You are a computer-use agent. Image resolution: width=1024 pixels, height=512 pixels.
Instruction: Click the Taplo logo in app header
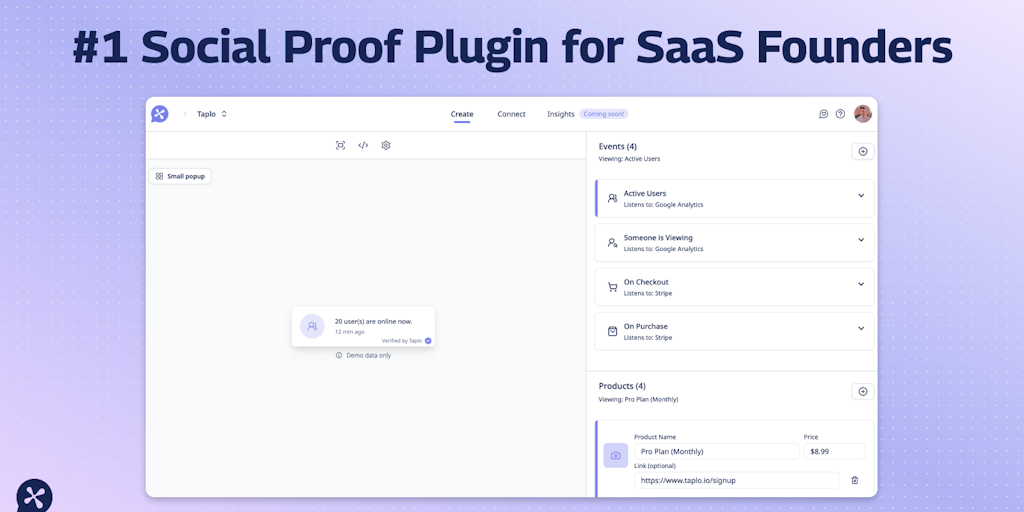point(159,114)
